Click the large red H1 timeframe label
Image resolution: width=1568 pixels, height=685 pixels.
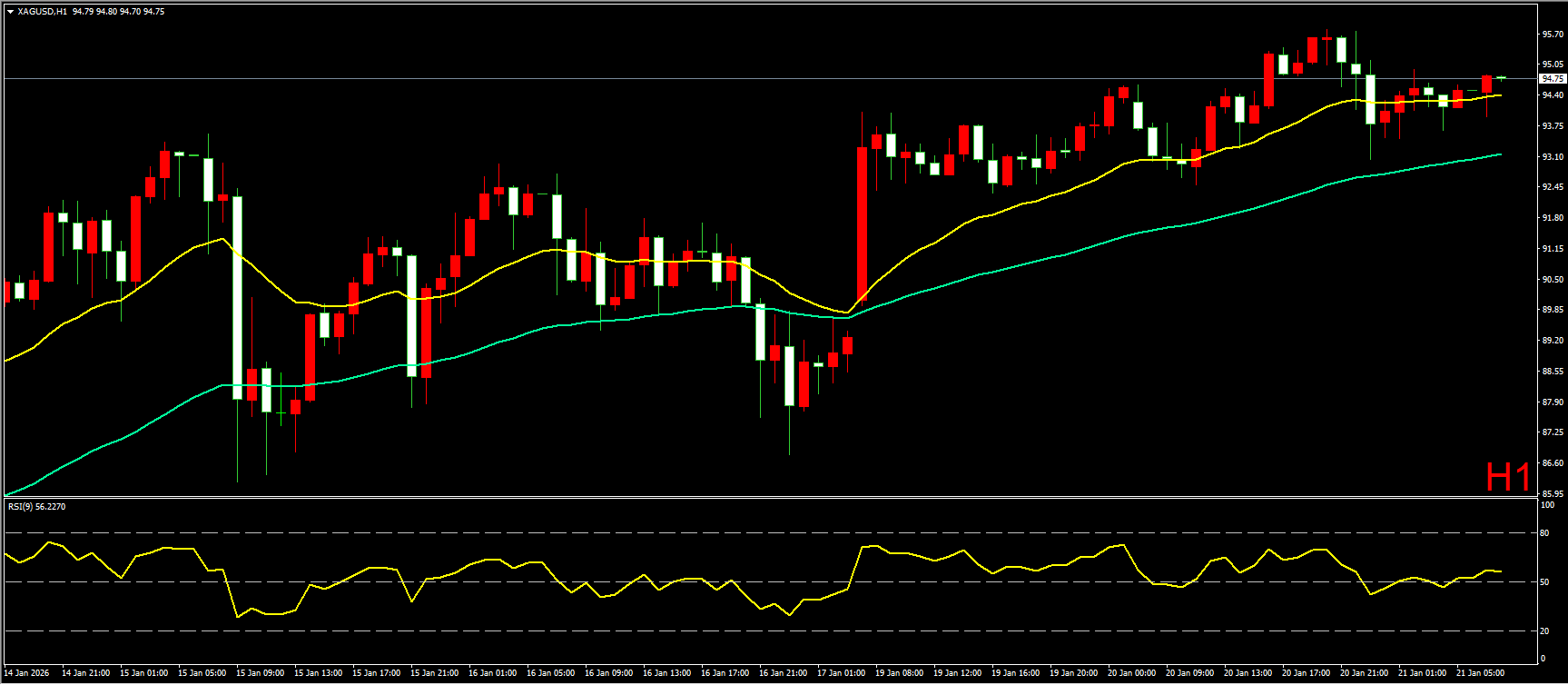pyautogui.click(x=1508, y=477)
